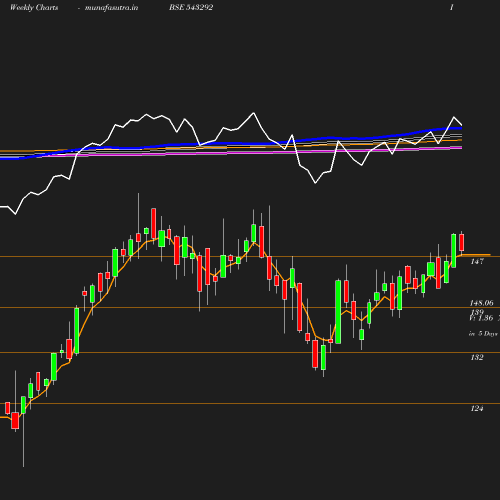Screen dimensions: 500x500
Task: Click the 148.06 price value label
Action: [x=481, y=303]
